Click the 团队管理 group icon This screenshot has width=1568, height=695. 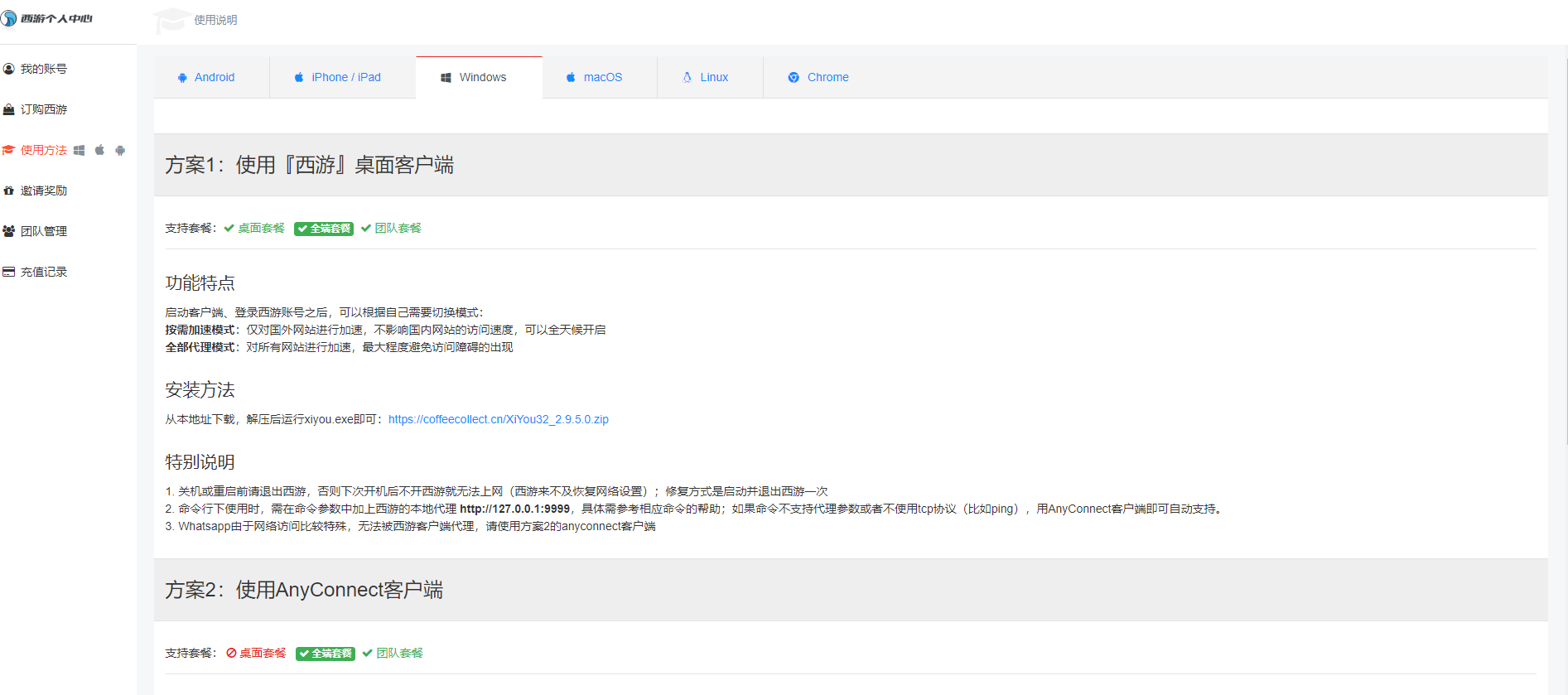pos(8,231)
